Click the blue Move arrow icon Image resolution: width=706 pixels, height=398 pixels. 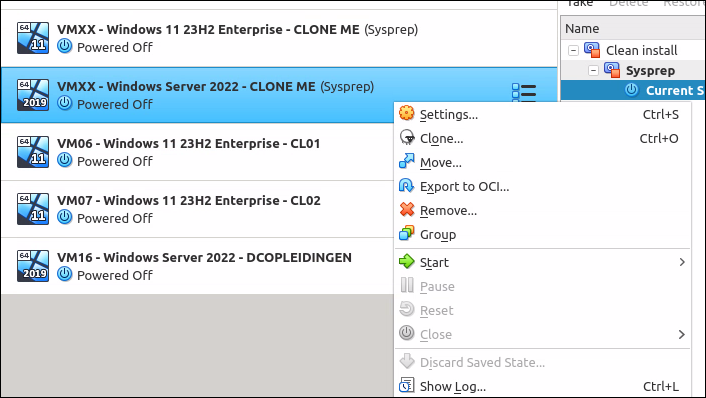tap(407, 161)
